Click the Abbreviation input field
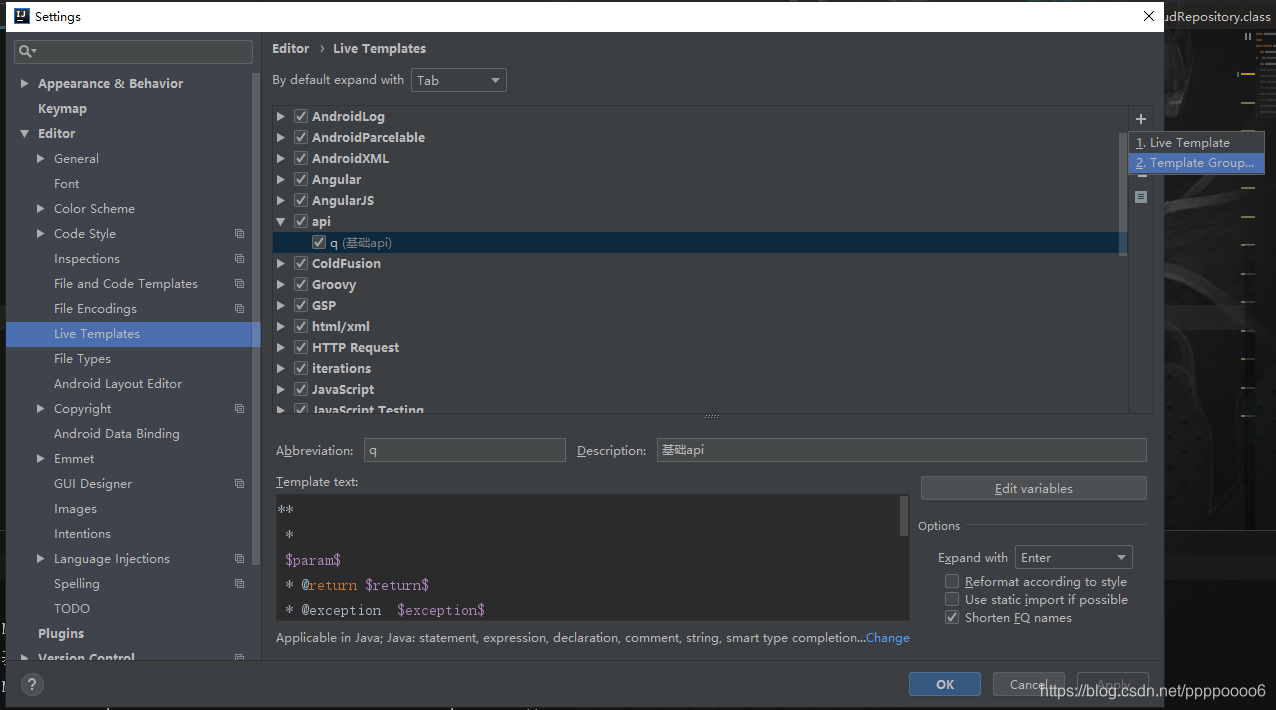Image resolution: width=1276 pixels, height=710 pixels. pos(464,451)
